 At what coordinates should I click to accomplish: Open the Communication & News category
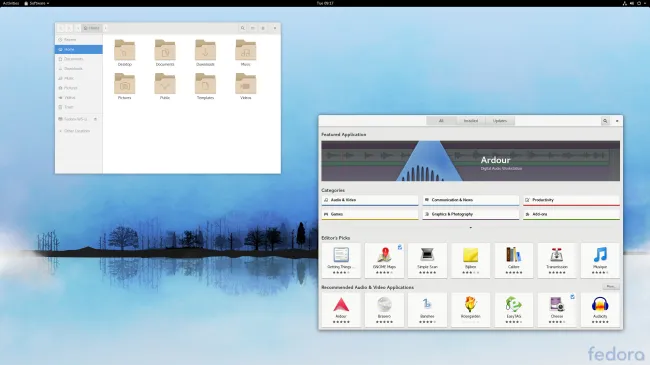(x=471, y=200)
